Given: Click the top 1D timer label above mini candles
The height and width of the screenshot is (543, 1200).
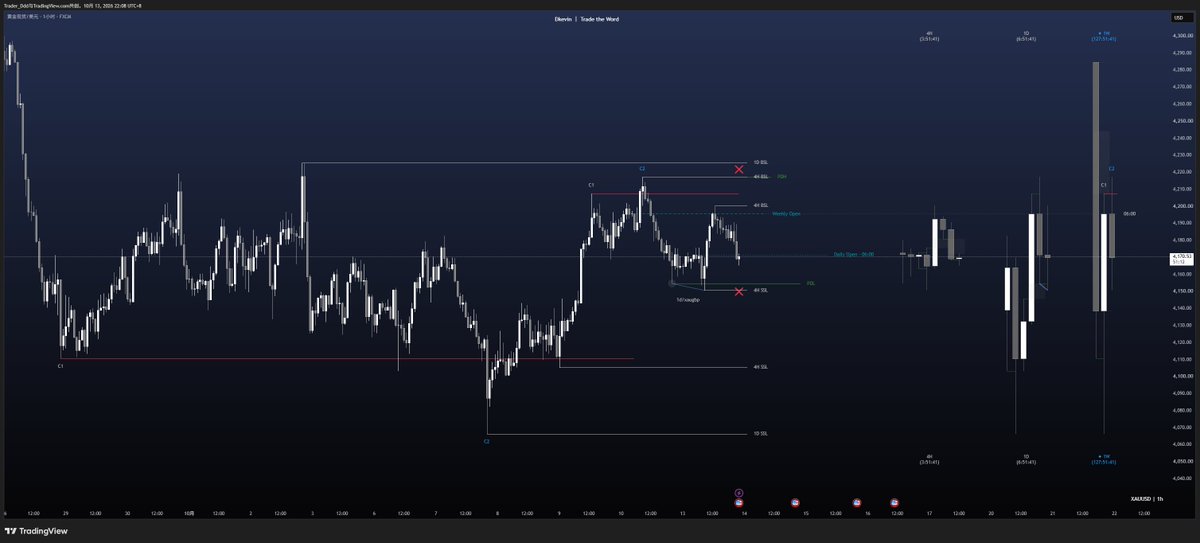Looking at the screenshot, I should (1025, 36).
